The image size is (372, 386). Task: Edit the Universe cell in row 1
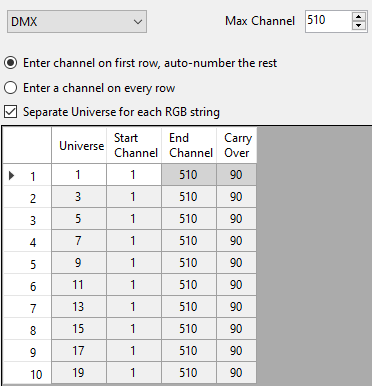(79, 175)
